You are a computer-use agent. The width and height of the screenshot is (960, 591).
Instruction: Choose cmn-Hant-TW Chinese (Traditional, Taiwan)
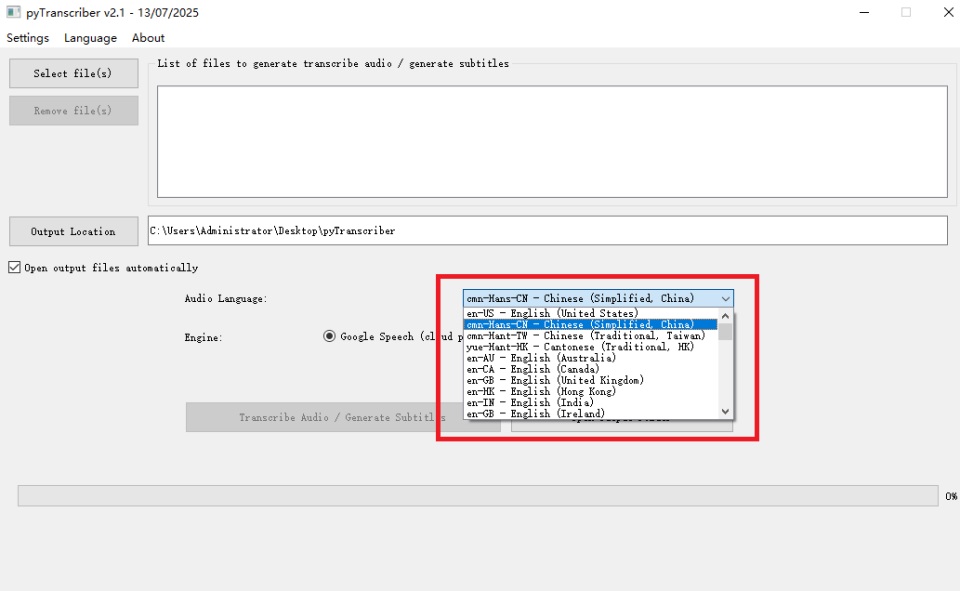[x=590, y=336]
